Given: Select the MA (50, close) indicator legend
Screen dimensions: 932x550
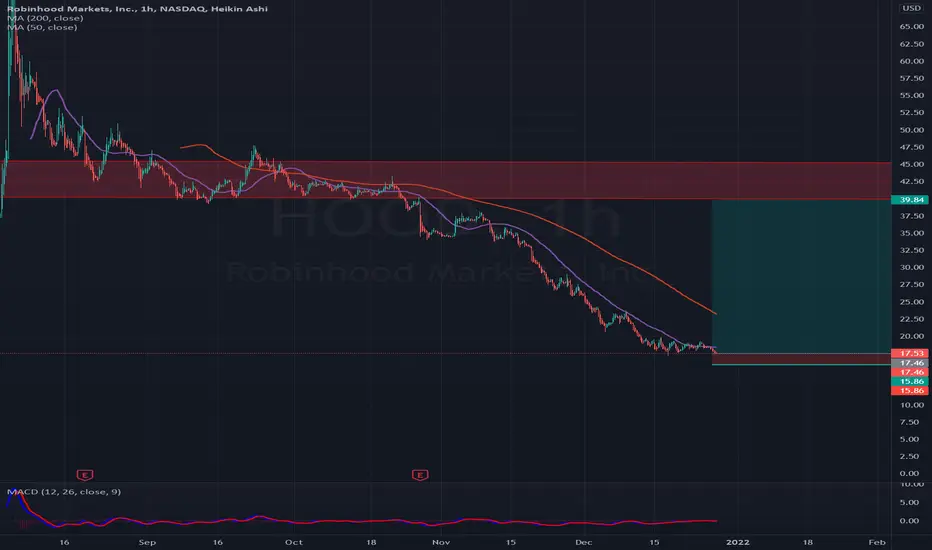Looking at the screenshot, I should click(x=42, y=27).
